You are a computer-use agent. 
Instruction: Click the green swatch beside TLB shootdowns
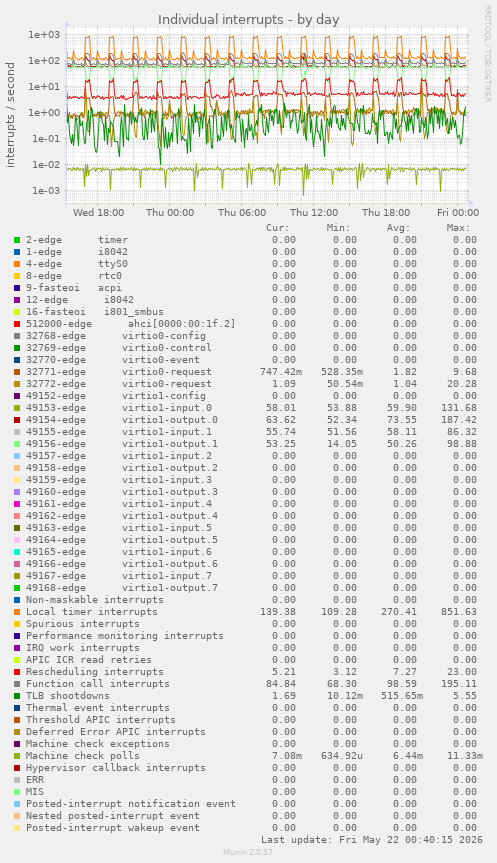pyautogui.click(x=17, y=696)
